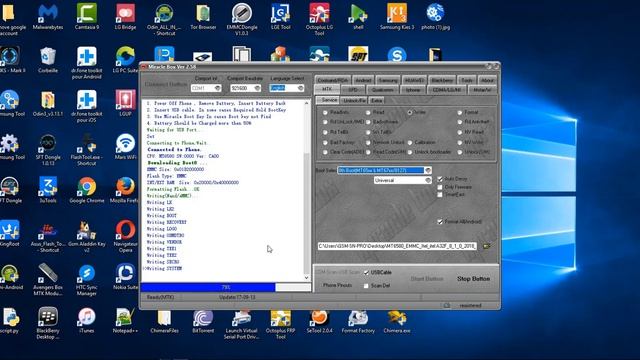This screenshot has width=640, height=360.
Task: Open BlackBerry Desktop shortcut
Action: pos(48,324)
